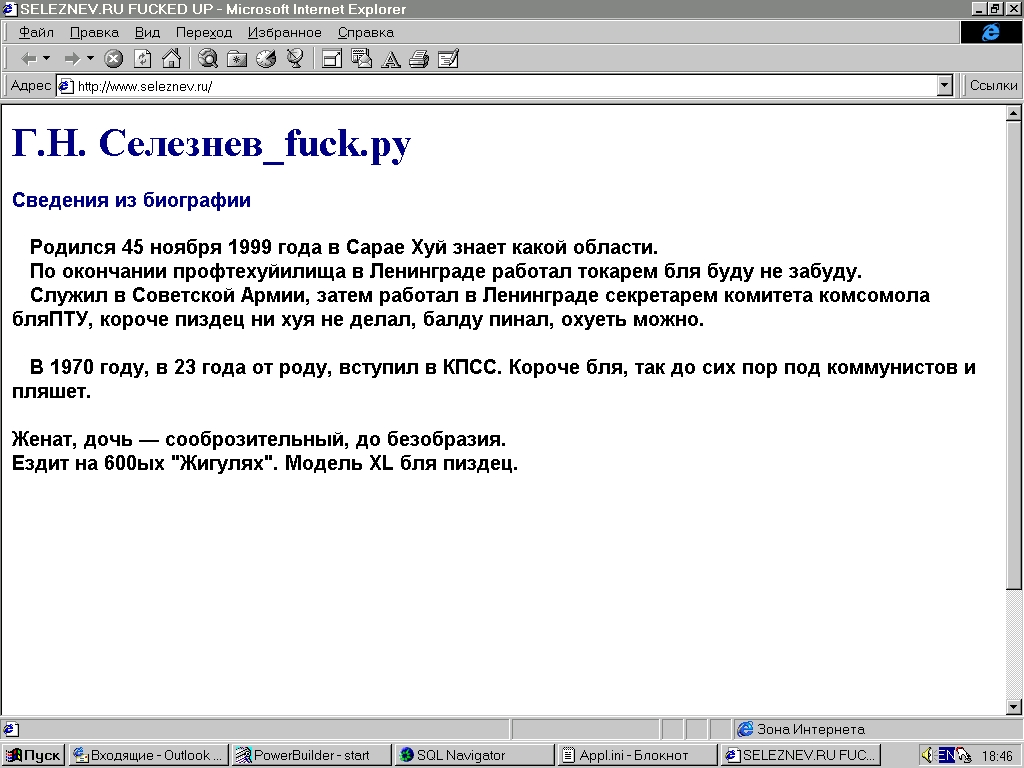This screenshot has width=1024, height=768.
Task: Click the page icon in the address bar
Action: point(66,86)
